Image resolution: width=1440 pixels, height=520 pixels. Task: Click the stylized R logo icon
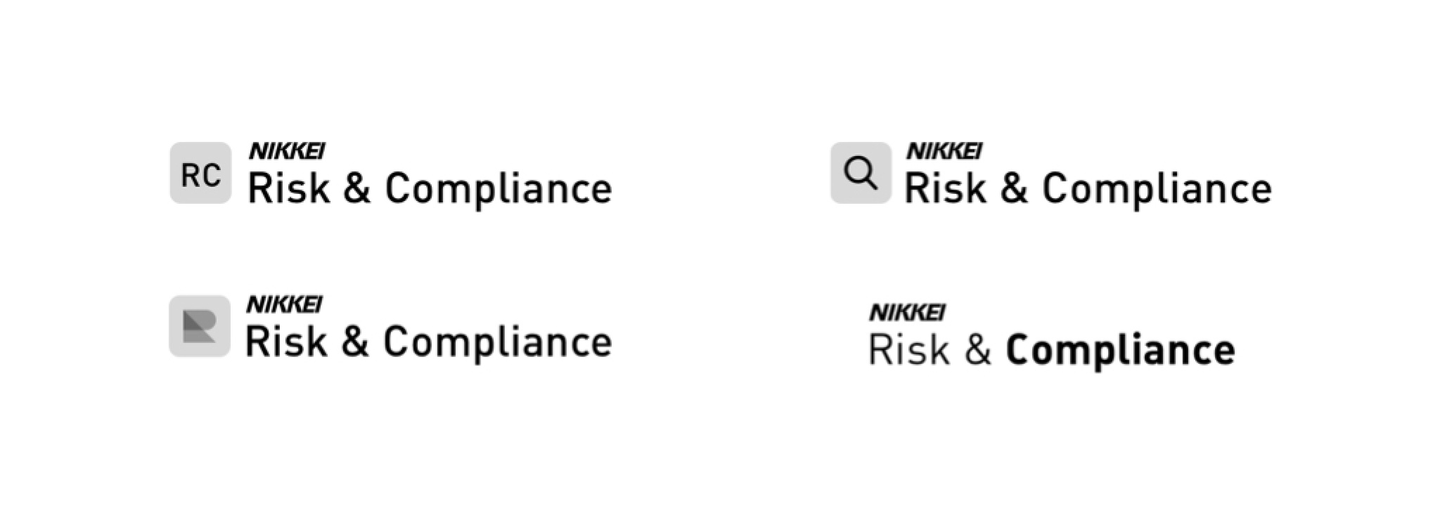pos(199,326)
